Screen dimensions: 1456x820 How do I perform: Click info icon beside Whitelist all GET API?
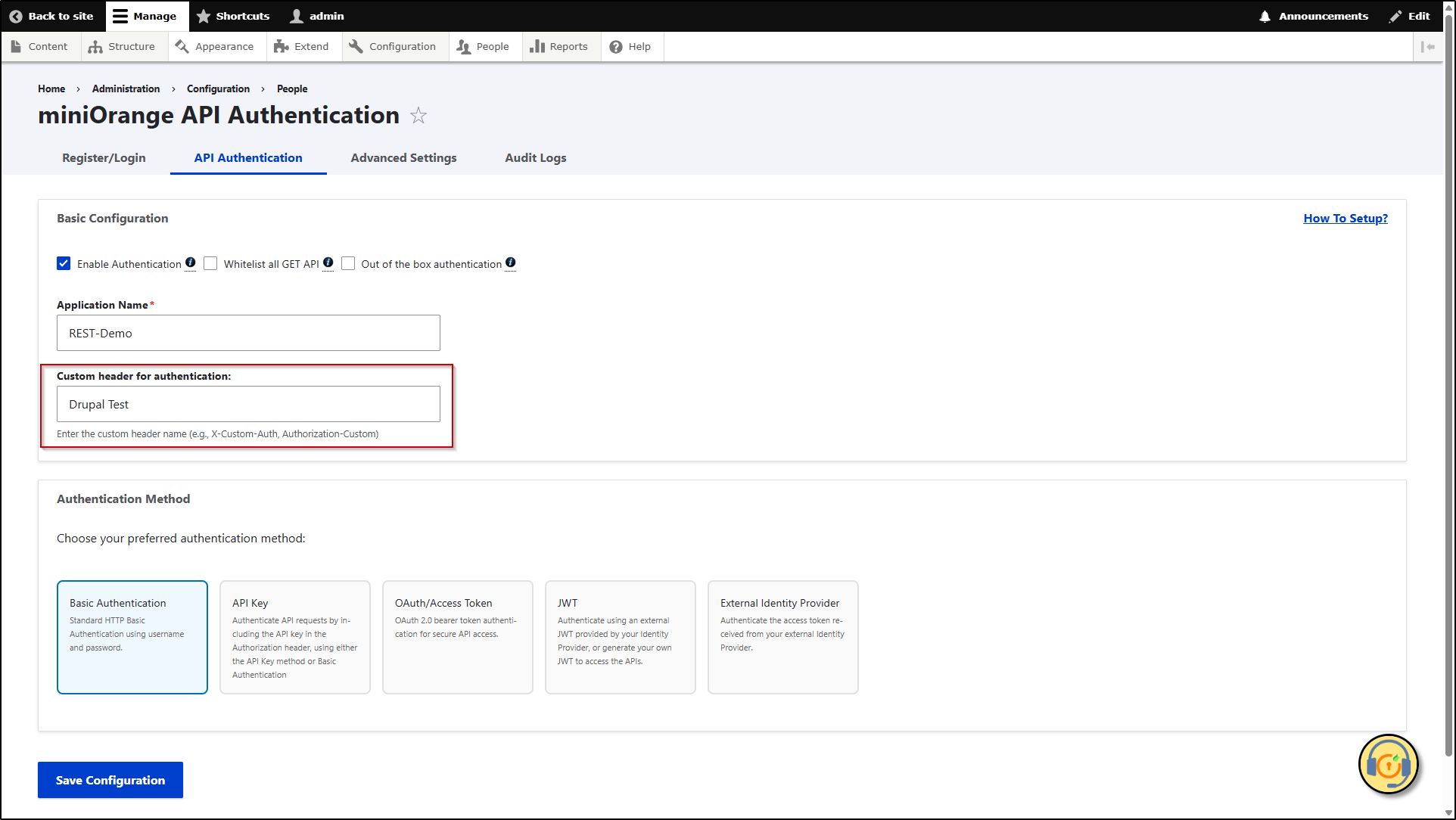pos(328,262)
